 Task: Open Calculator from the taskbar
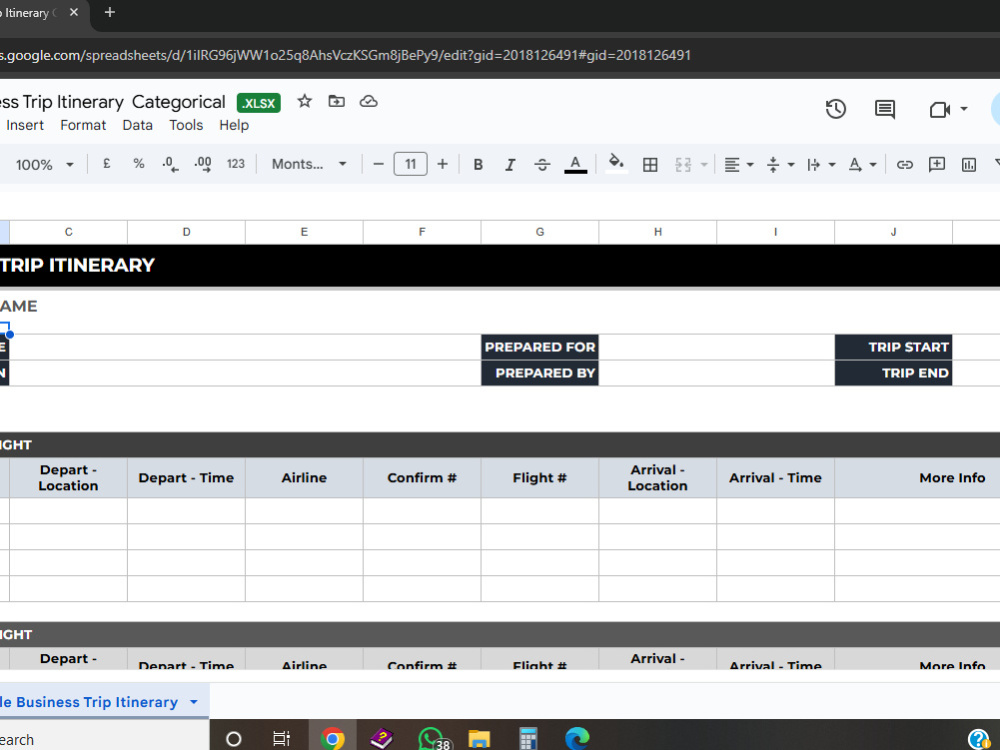point(527,739)
